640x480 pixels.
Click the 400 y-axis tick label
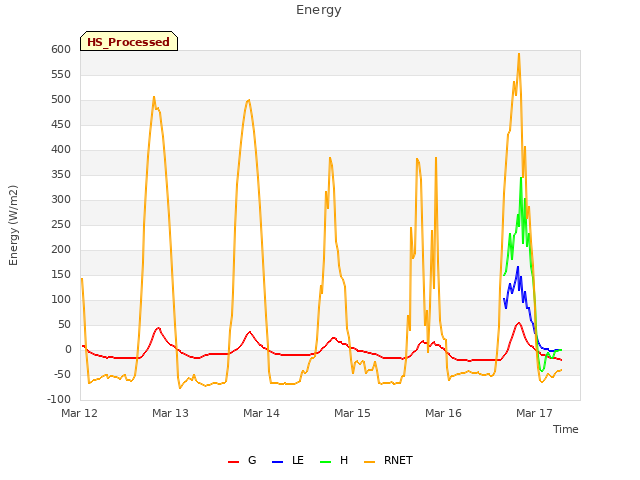(61, 150)
